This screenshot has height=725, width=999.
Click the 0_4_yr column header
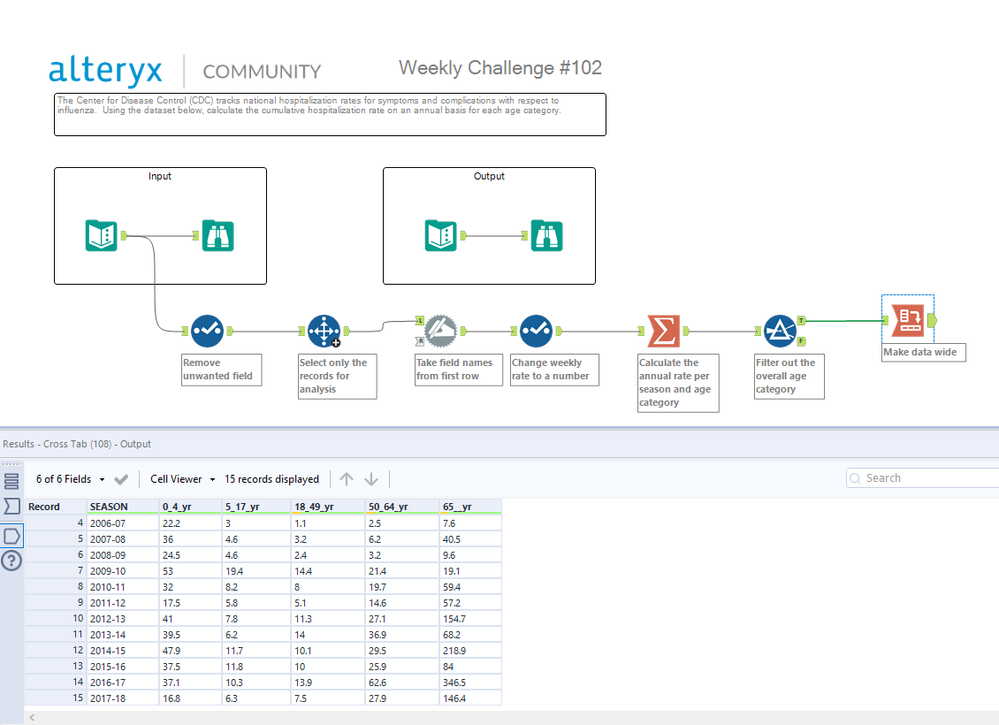[190, 506]
